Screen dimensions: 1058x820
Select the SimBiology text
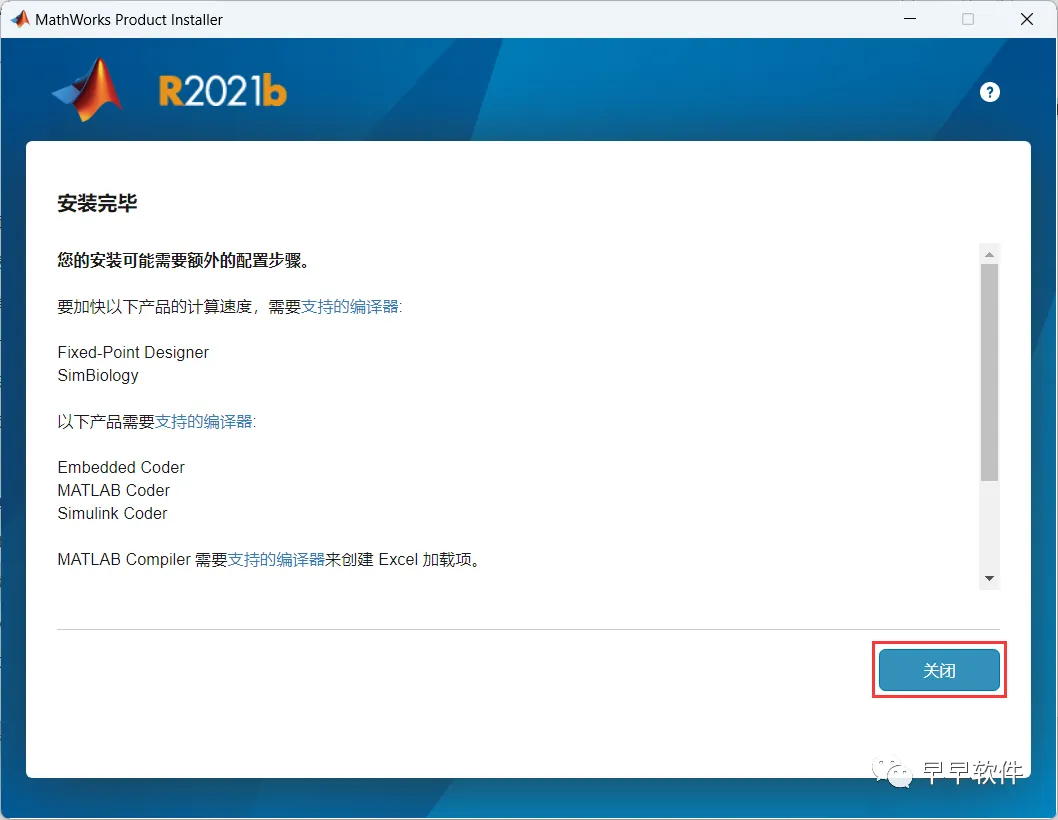click(98, 375)
